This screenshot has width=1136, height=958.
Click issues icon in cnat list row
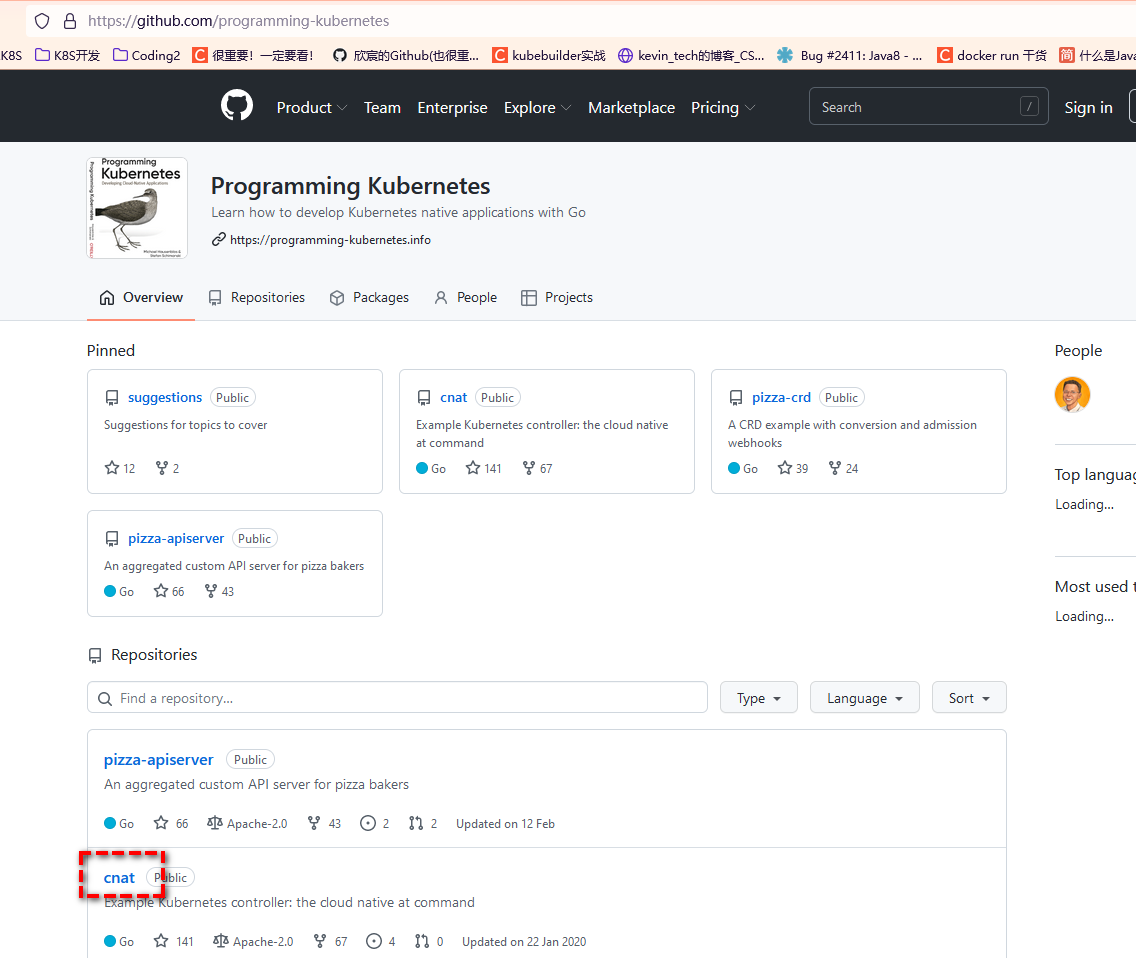coord(374,941)
